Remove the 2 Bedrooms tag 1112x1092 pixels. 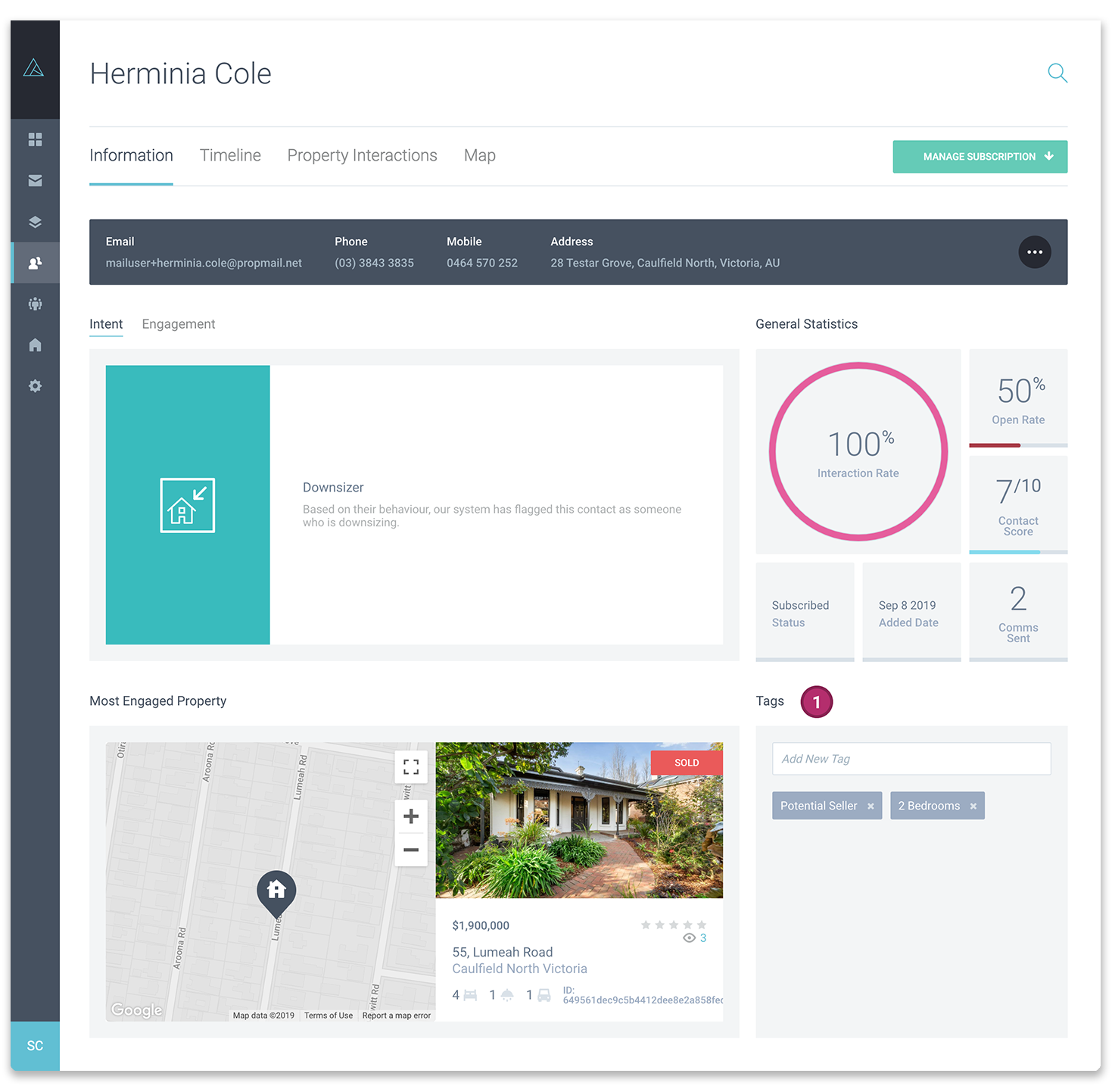click(973, 807)
